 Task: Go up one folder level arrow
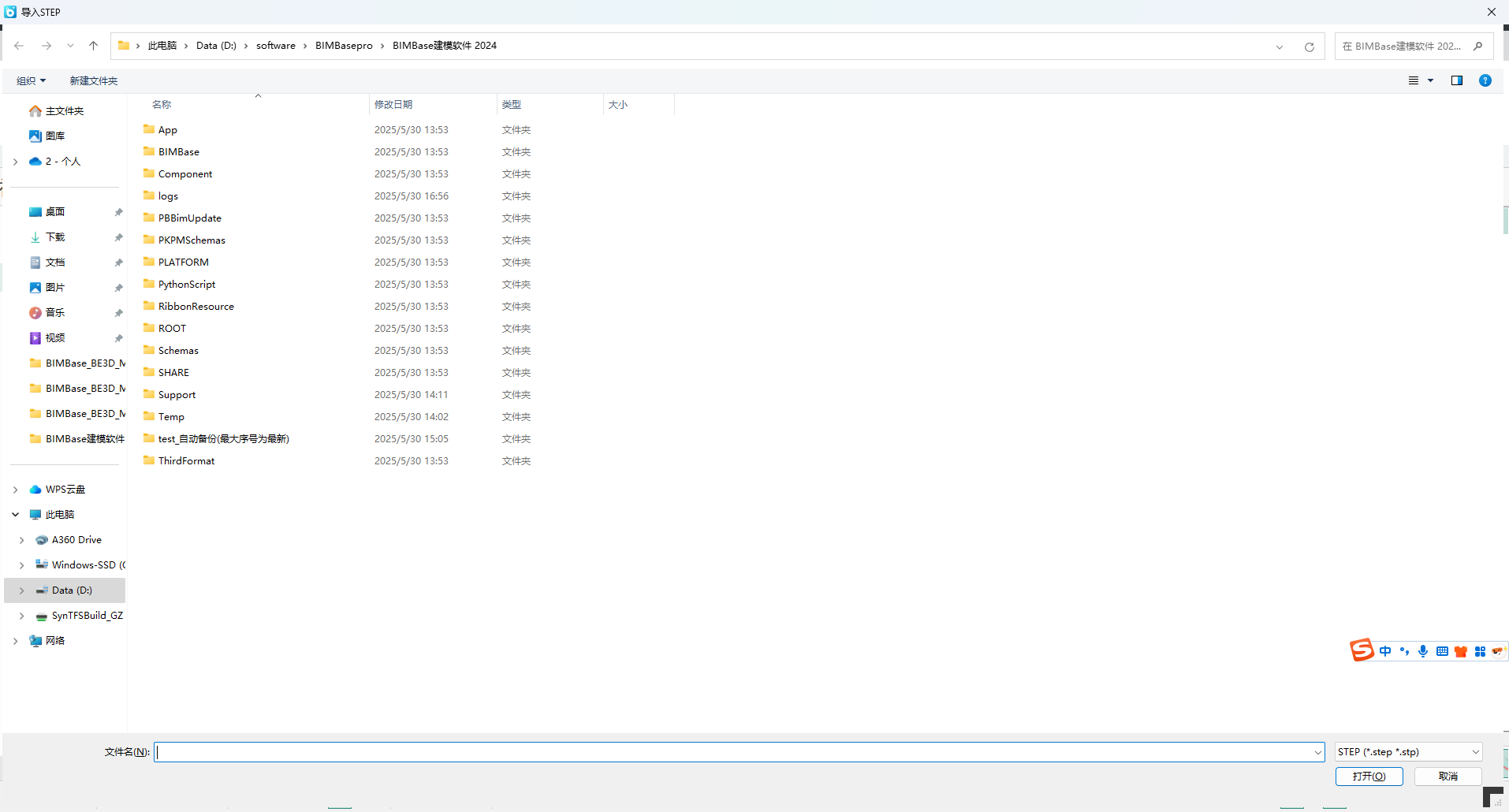[94, 46]
